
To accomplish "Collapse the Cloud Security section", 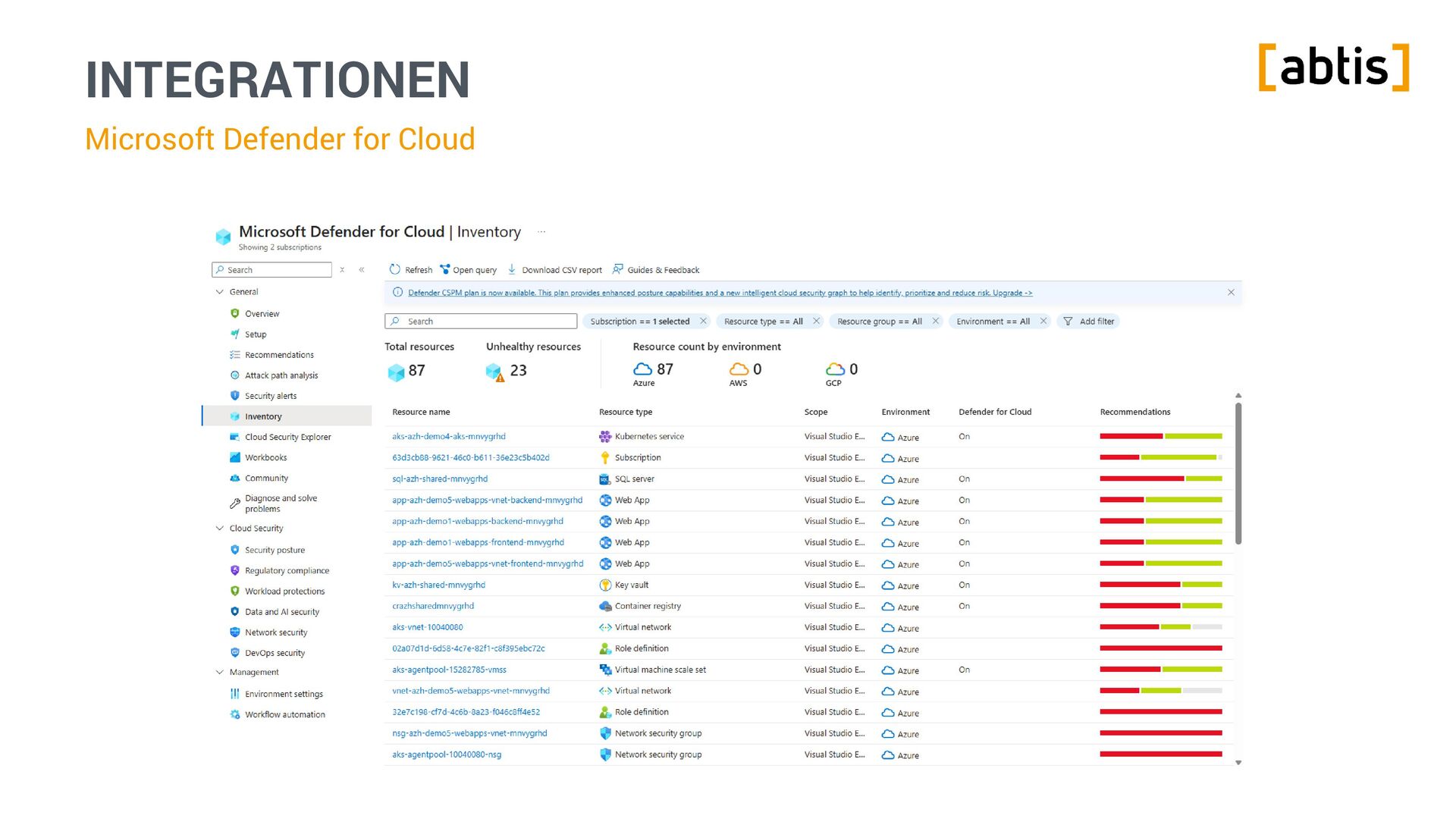I will point(220,529).
